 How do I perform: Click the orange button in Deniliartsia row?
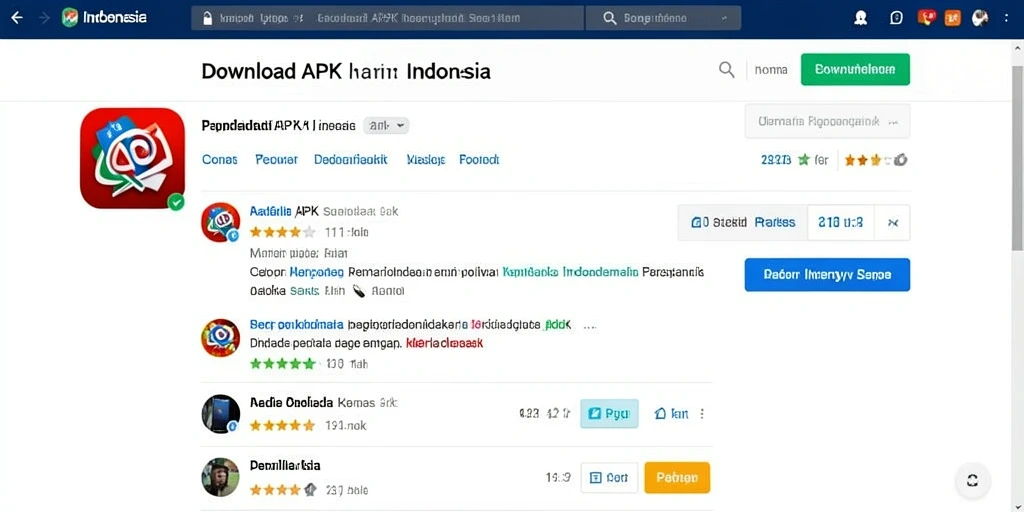pos(677,477)
